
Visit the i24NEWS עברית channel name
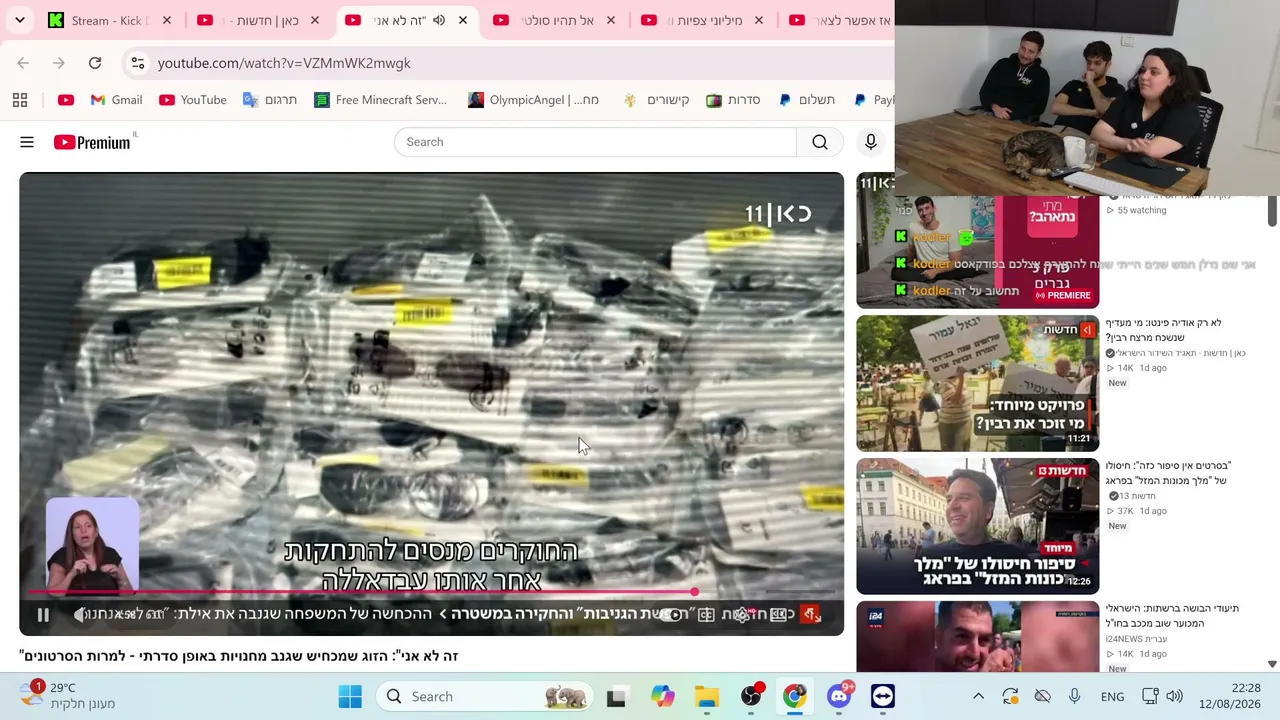click(1136, 639)
